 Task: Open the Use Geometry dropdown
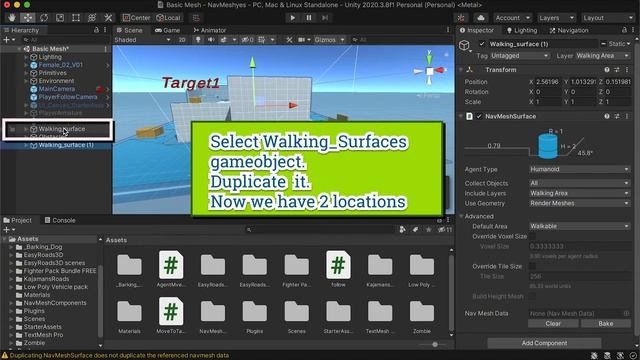pyautogui.click(x=579, y=203)
